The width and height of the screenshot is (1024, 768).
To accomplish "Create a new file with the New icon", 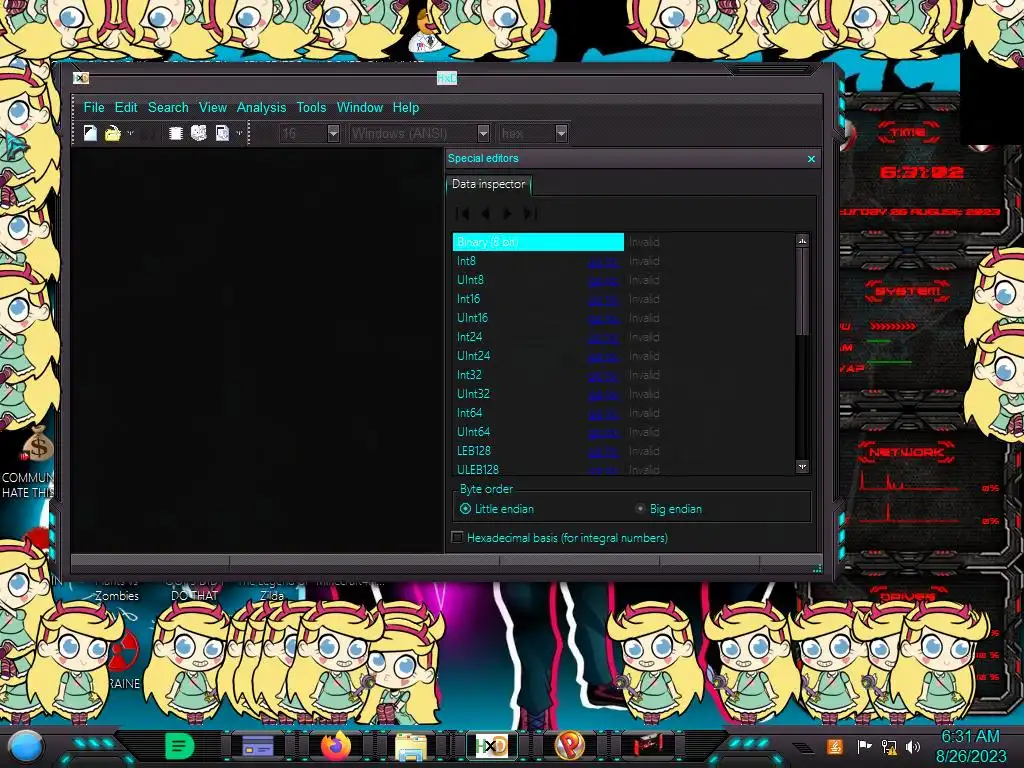I will (90, 133).
